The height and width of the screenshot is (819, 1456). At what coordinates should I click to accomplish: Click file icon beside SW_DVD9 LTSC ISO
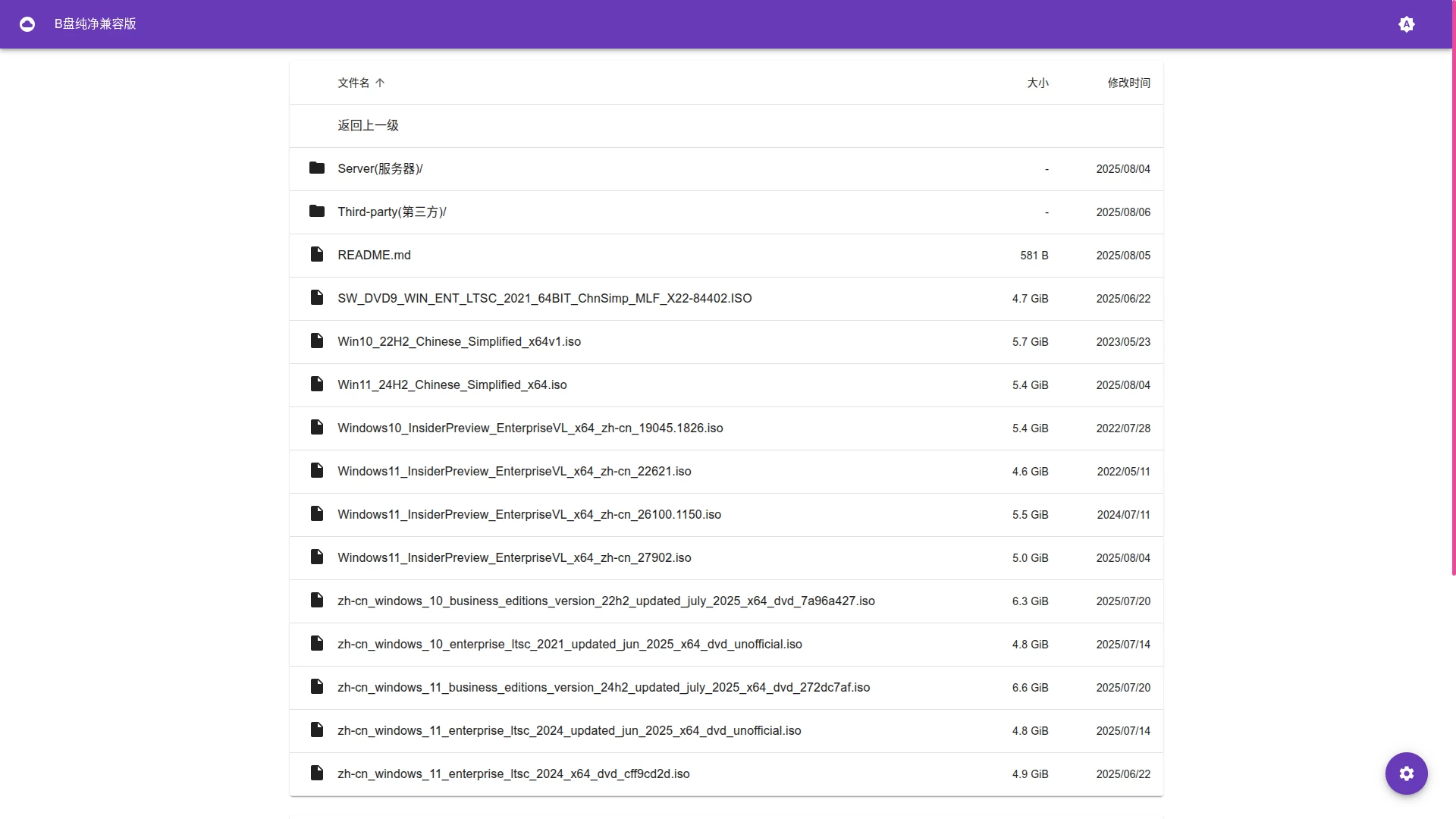[317, 297]
